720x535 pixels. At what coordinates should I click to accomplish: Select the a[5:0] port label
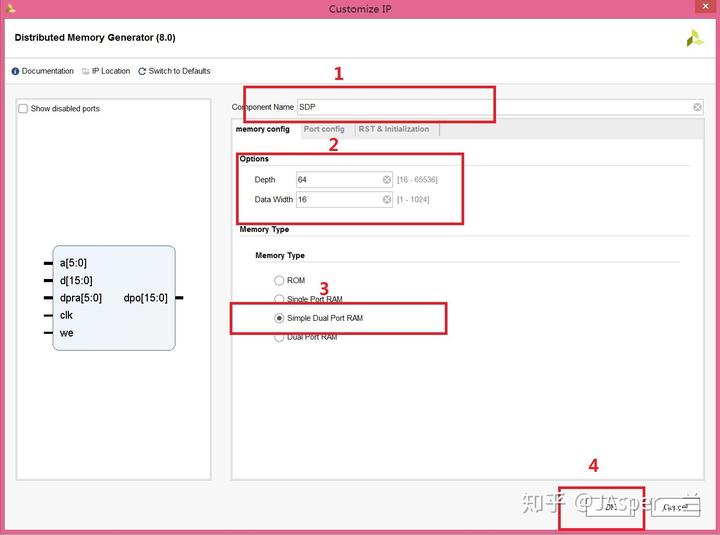73,263
